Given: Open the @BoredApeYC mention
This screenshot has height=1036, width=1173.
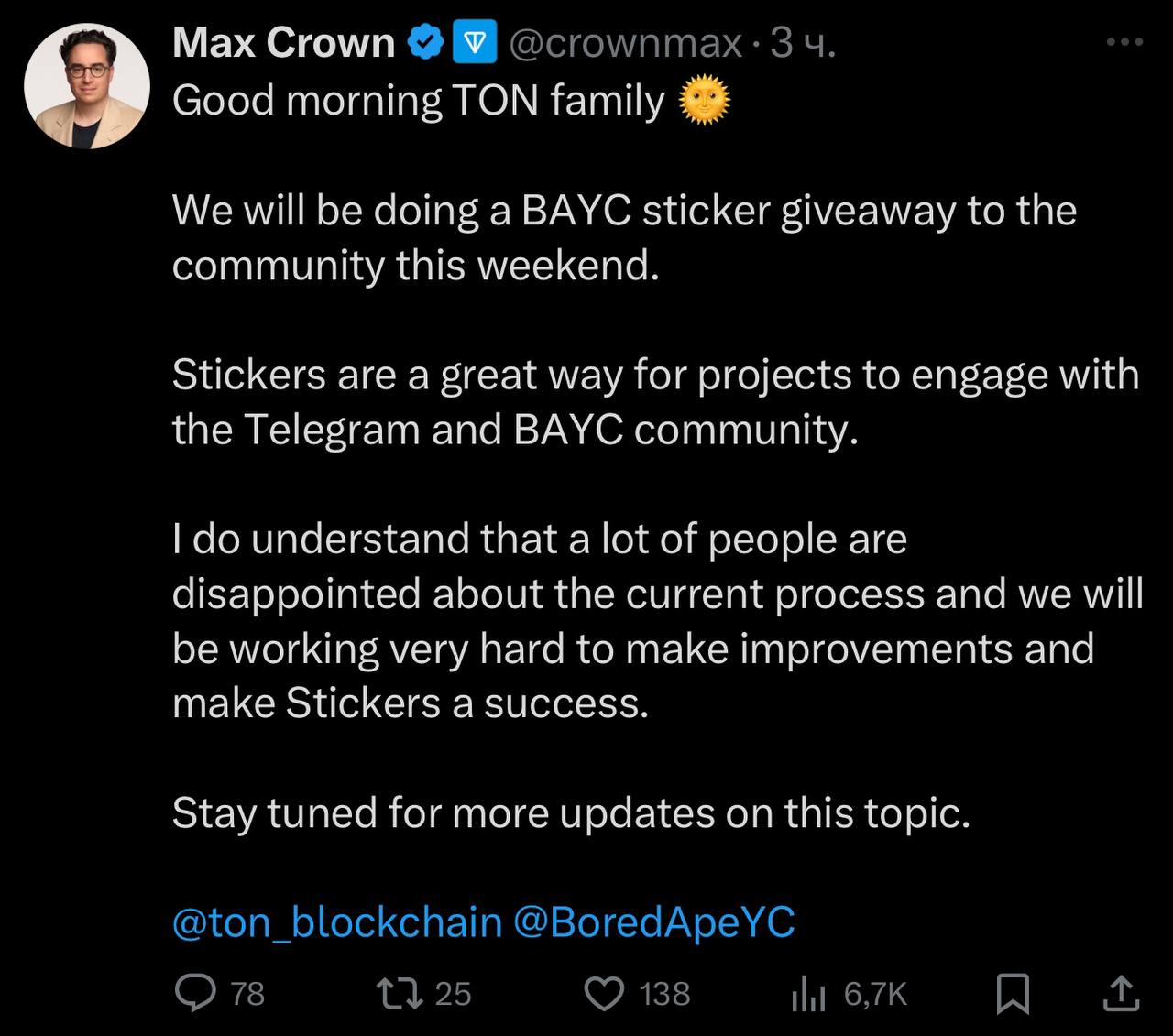Looking at the screenshot, I should pyautogui.click(x=654, y=922).
